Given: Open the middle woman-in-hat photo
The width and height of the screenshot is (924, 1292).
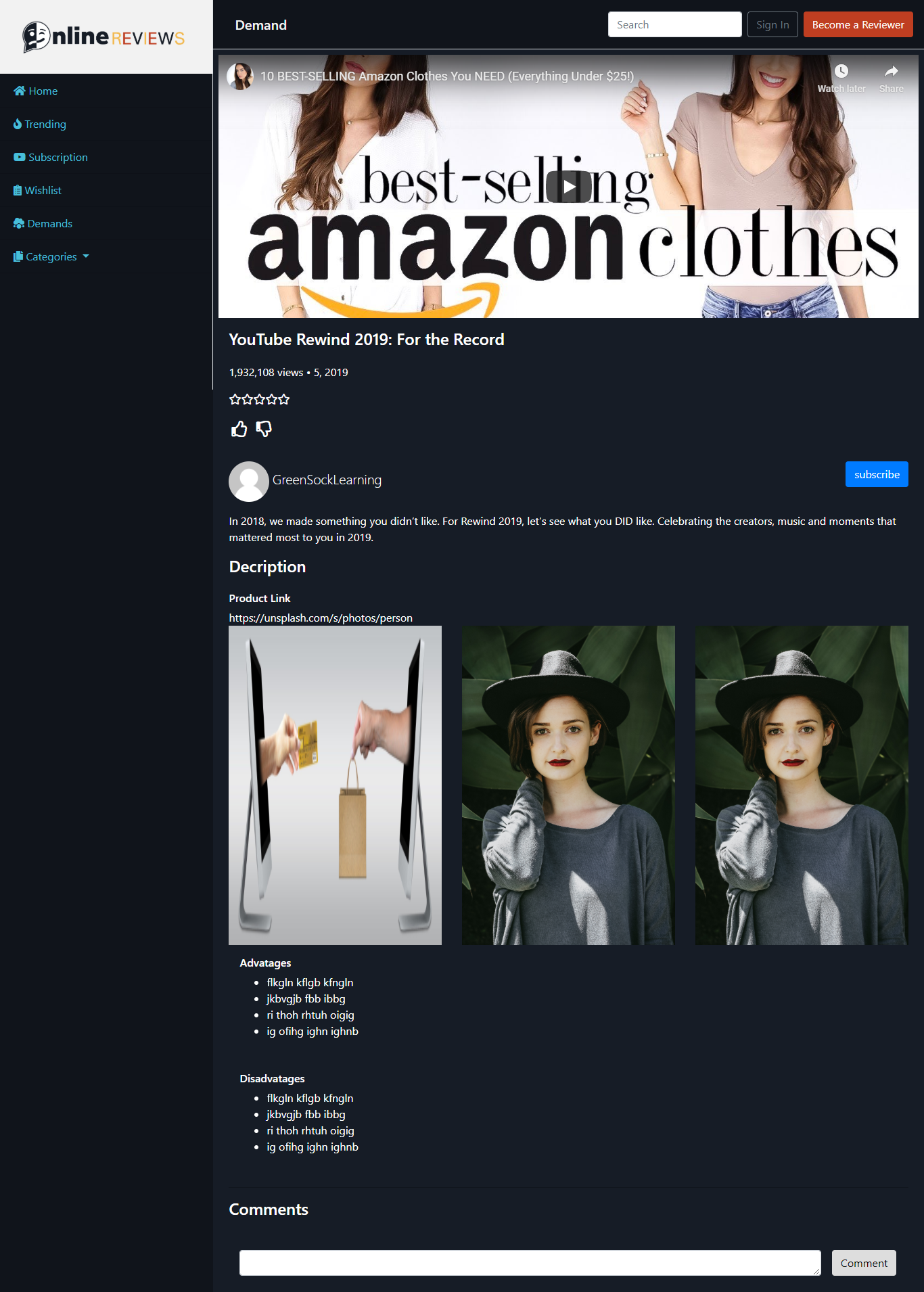Looking at the screenshot, I should pyautogui.click(x=568, y=785).
